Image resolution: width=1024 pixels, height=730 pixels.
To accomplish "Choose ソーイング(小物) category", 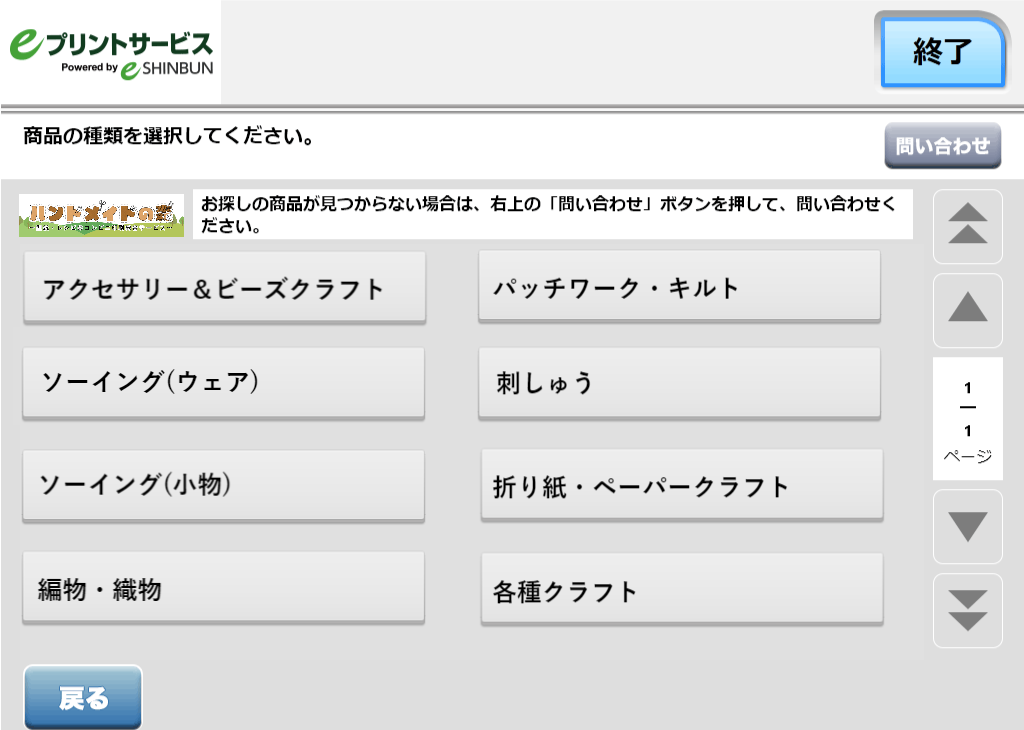I will pyautogui.click(x=223, y=485).
